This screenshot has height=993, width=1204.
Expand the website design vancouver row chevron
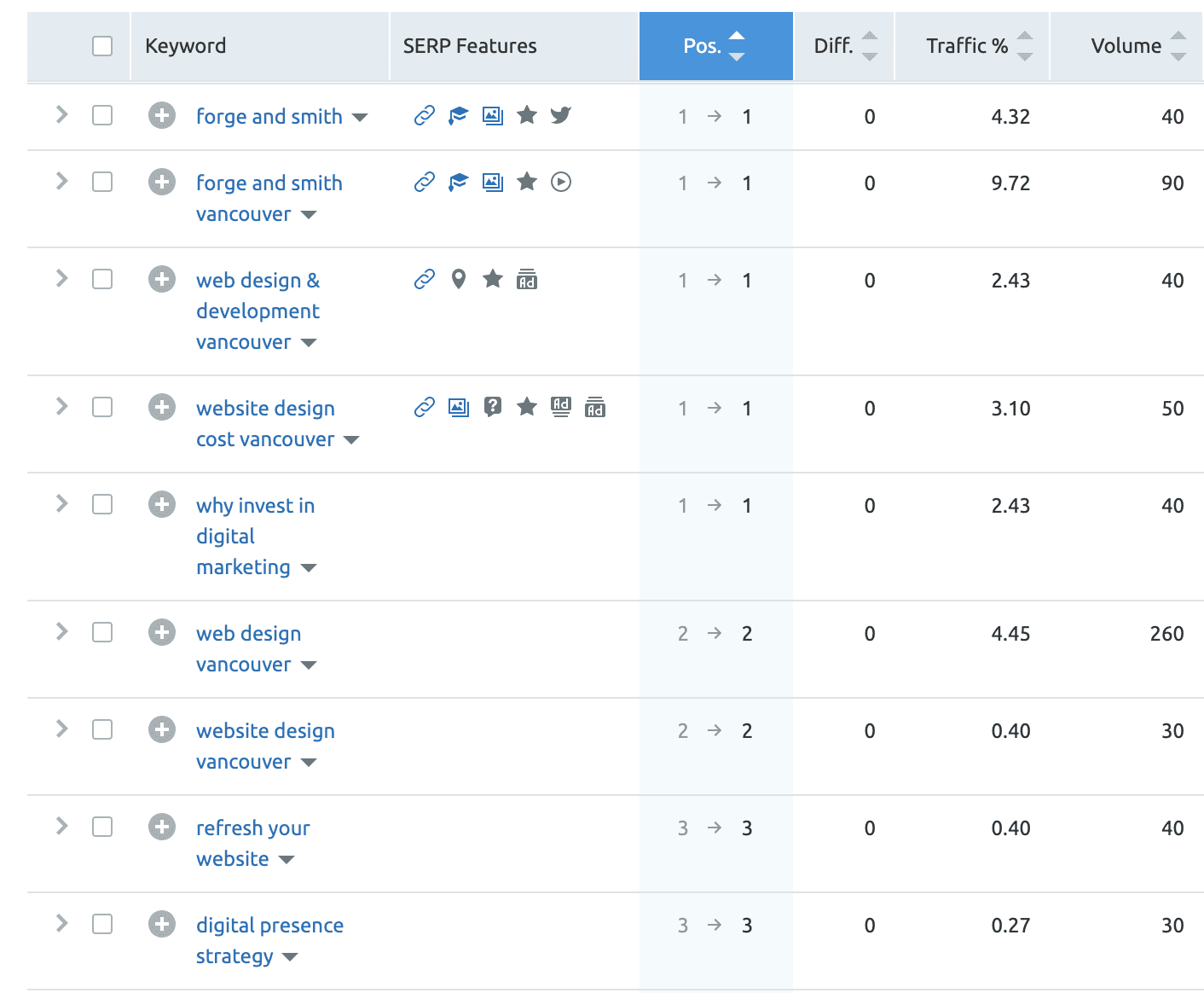61,729
